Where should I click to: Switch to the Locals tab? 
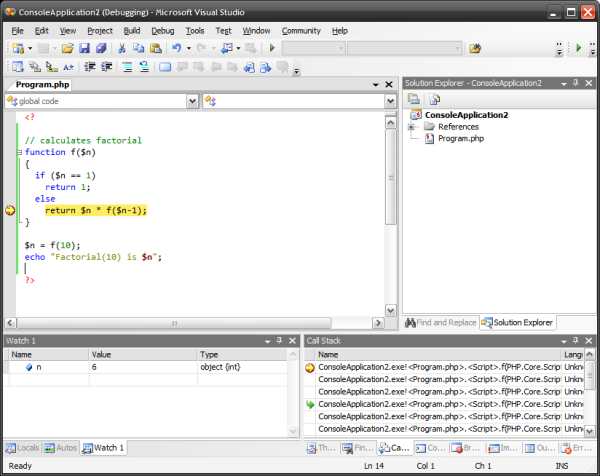(x=23, y=448)
